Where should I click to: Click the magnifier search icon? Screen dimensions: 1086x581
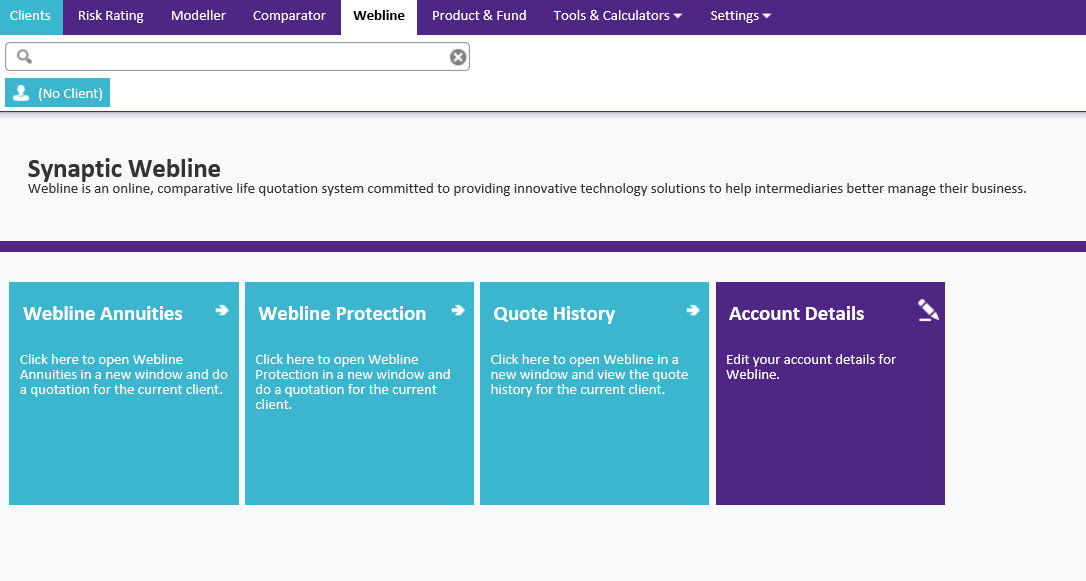coord(24,57)
